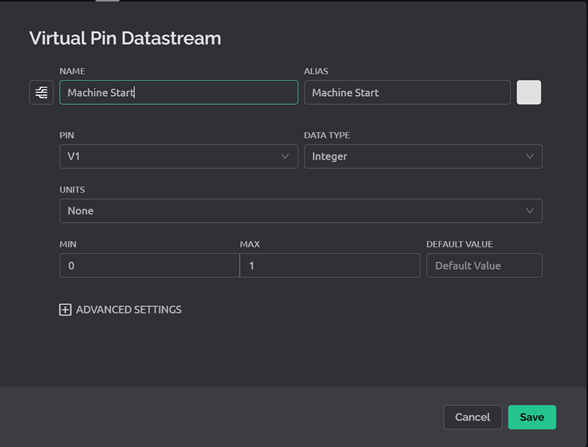
Task: Click the Alias input field
Action: 407,92
